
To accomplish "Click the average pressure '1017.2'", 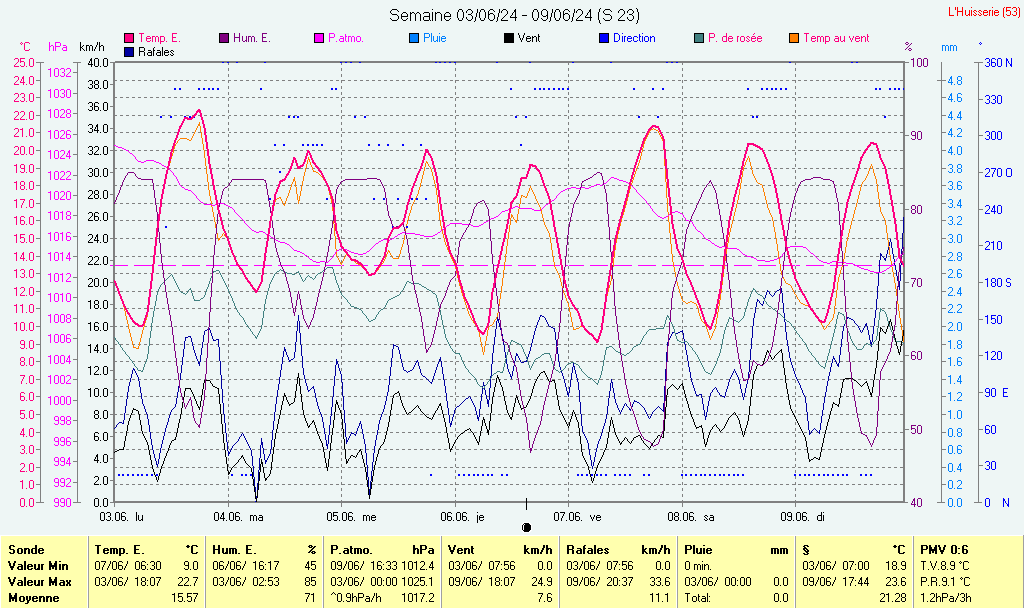I will [x=419, y=598].
